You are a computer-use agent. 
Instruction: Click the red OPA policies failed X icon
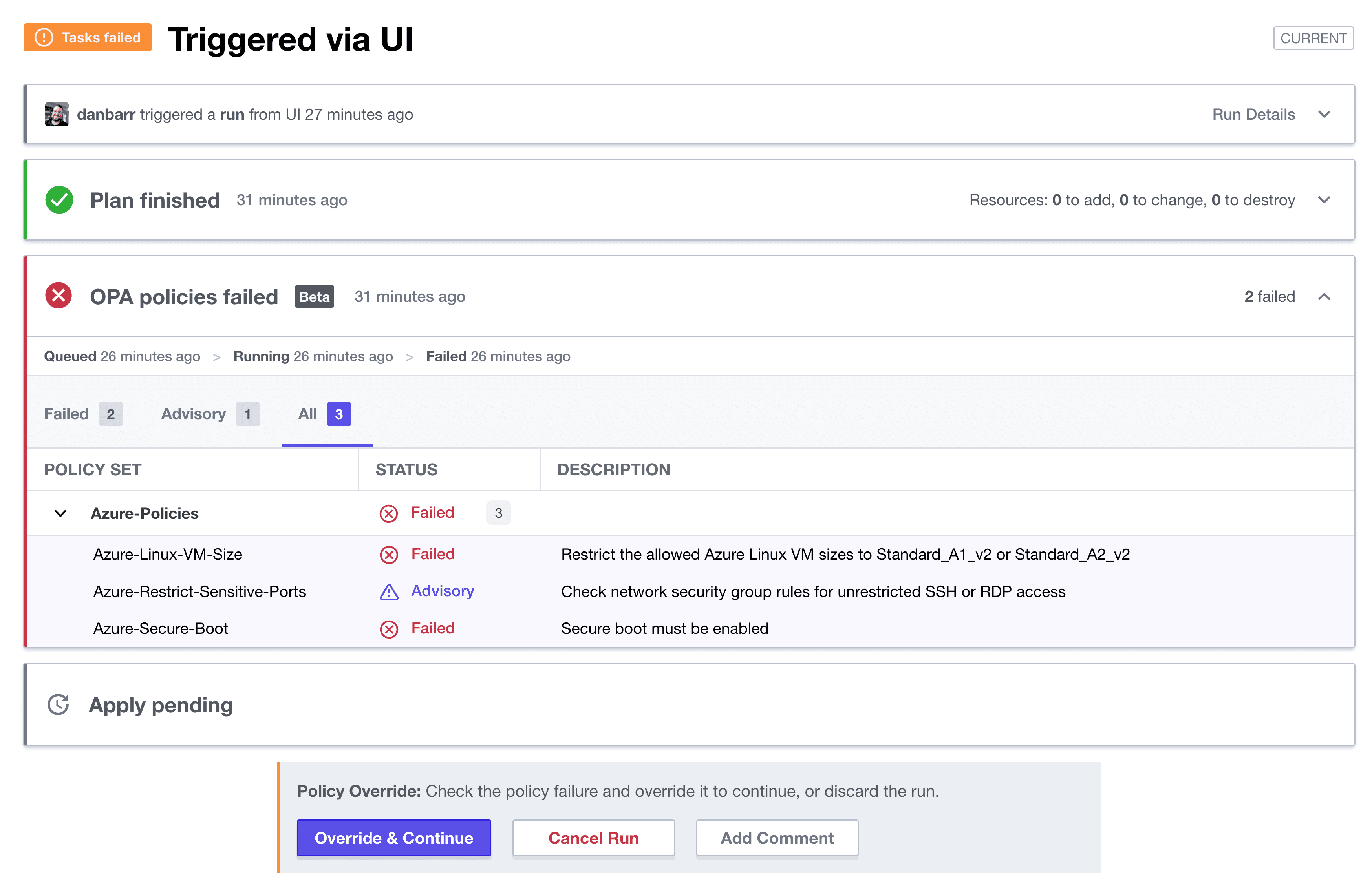[59, 296]
